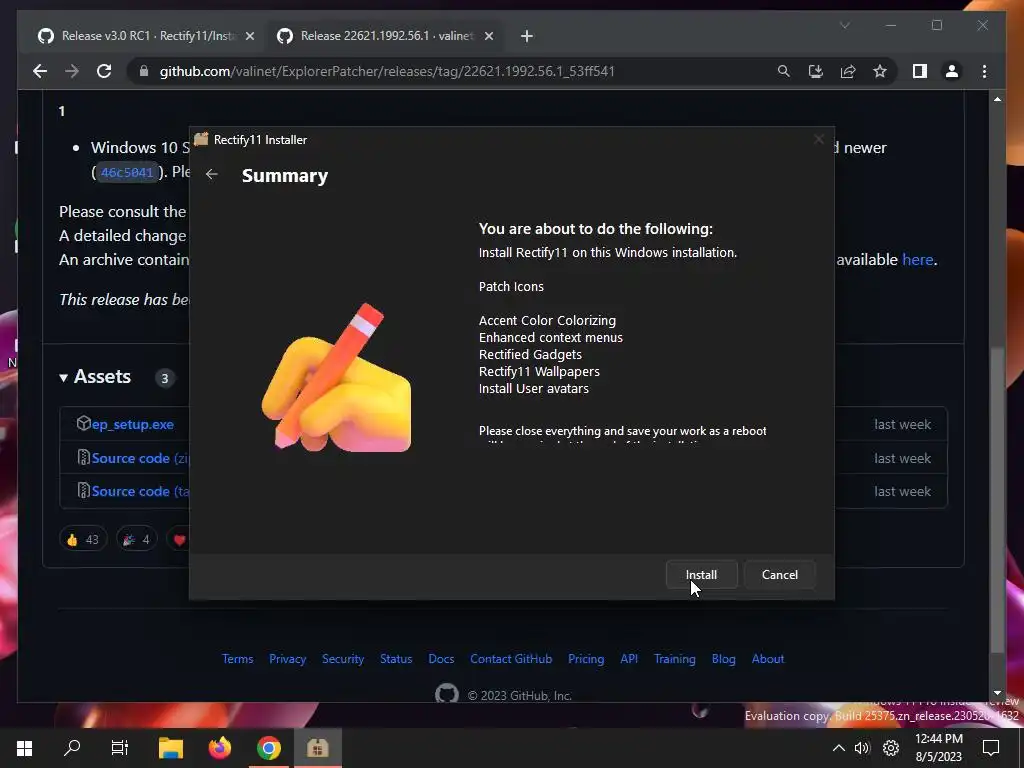Click Cancel in the Rectify11 Installer
This screenshot has width=1024, height=768.
[x=779, y=575]
